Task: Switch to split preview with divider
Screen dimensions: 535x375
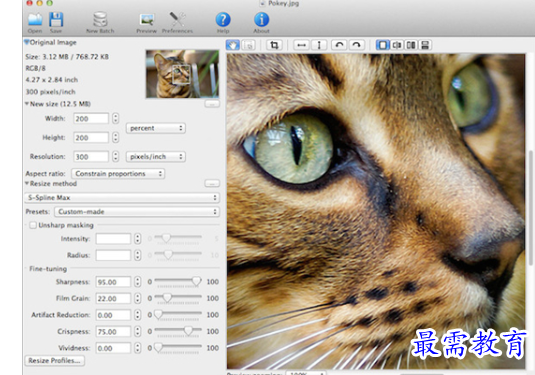Action: (x=397, y=45)
